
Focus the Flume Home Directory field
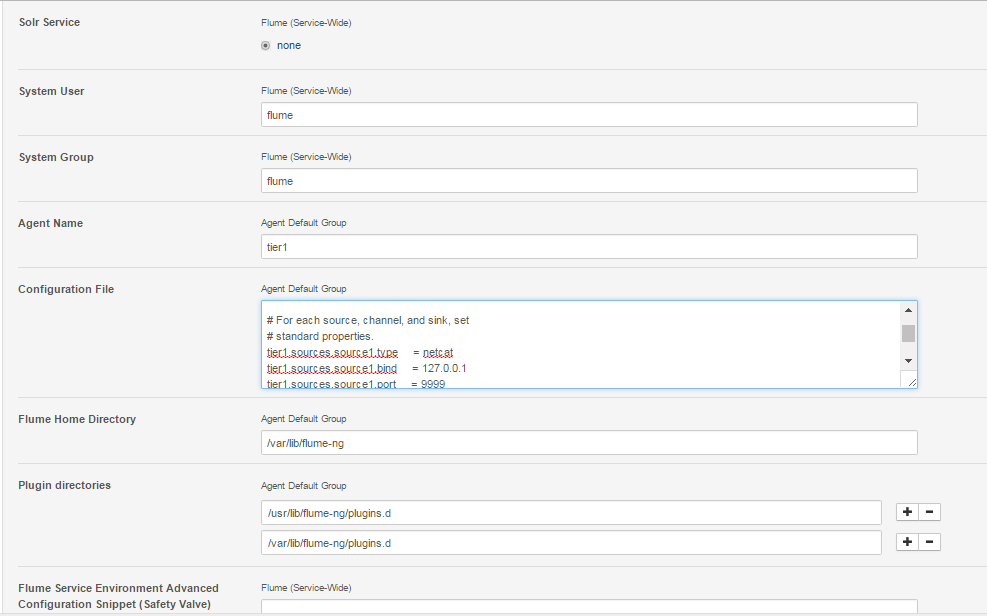pyautogui.click(x=588, y=443)
